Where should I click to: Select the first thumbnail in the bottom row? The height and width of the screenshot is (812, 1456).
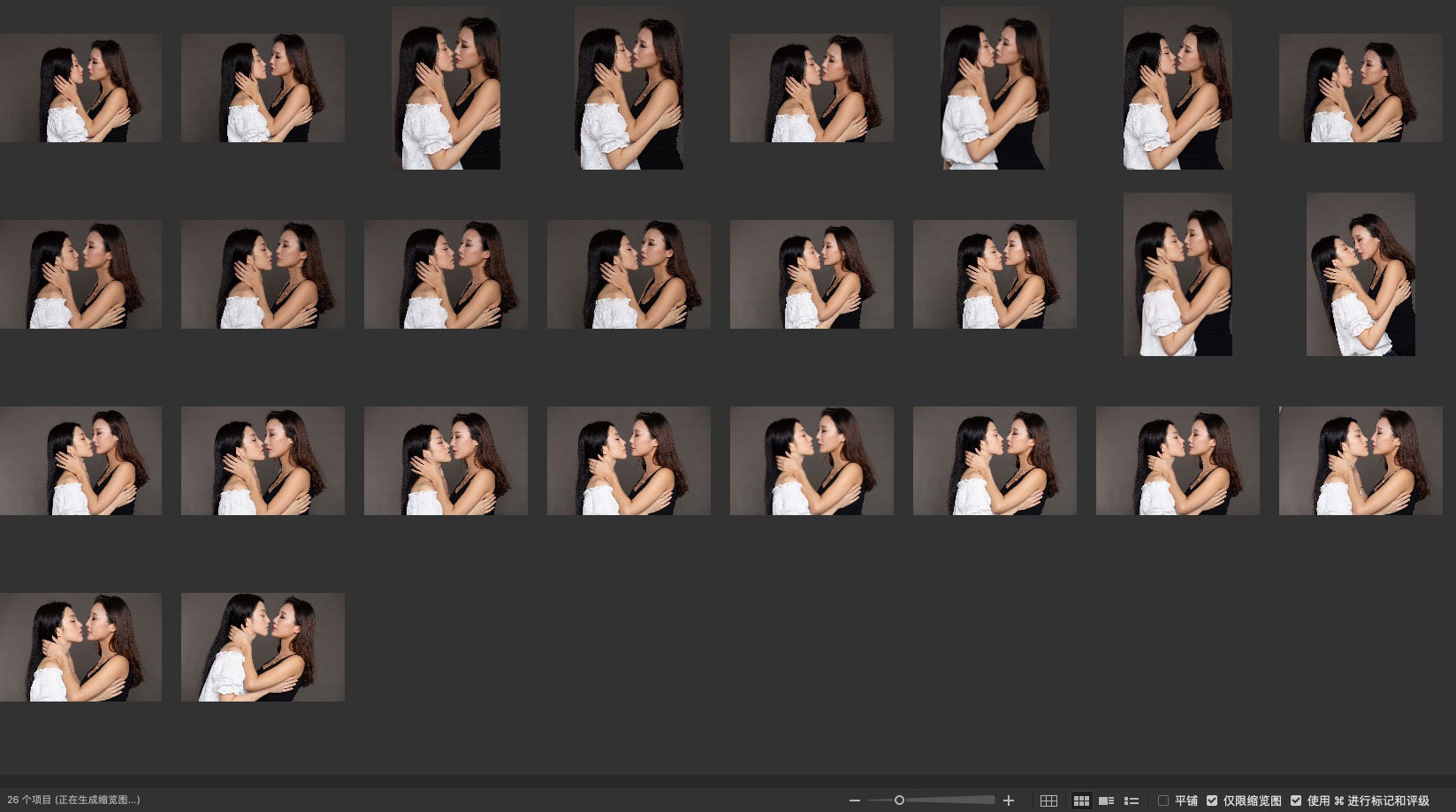pos(80,648)
